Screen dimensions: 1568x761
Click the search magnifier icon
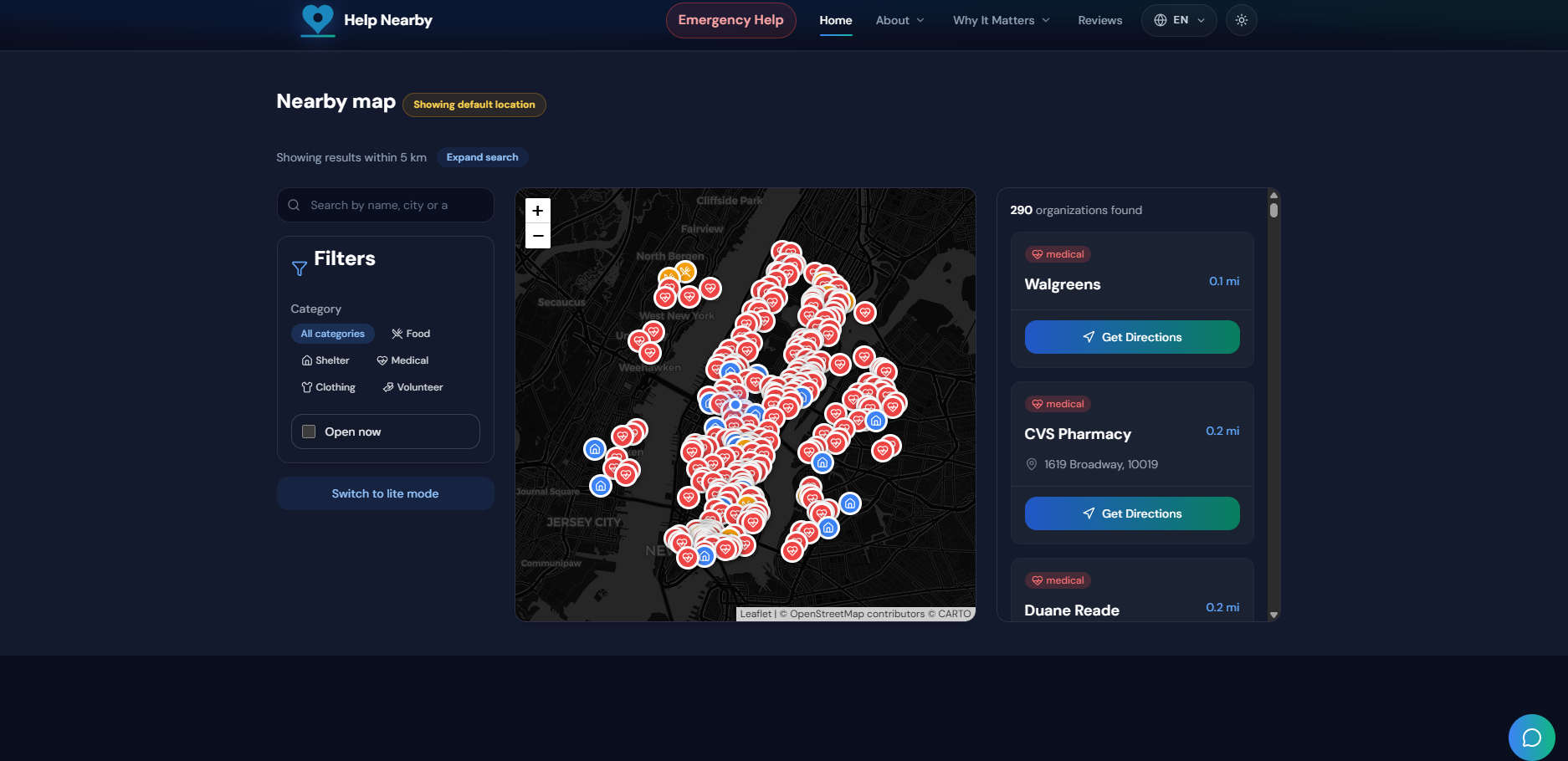tap(294, 205)
